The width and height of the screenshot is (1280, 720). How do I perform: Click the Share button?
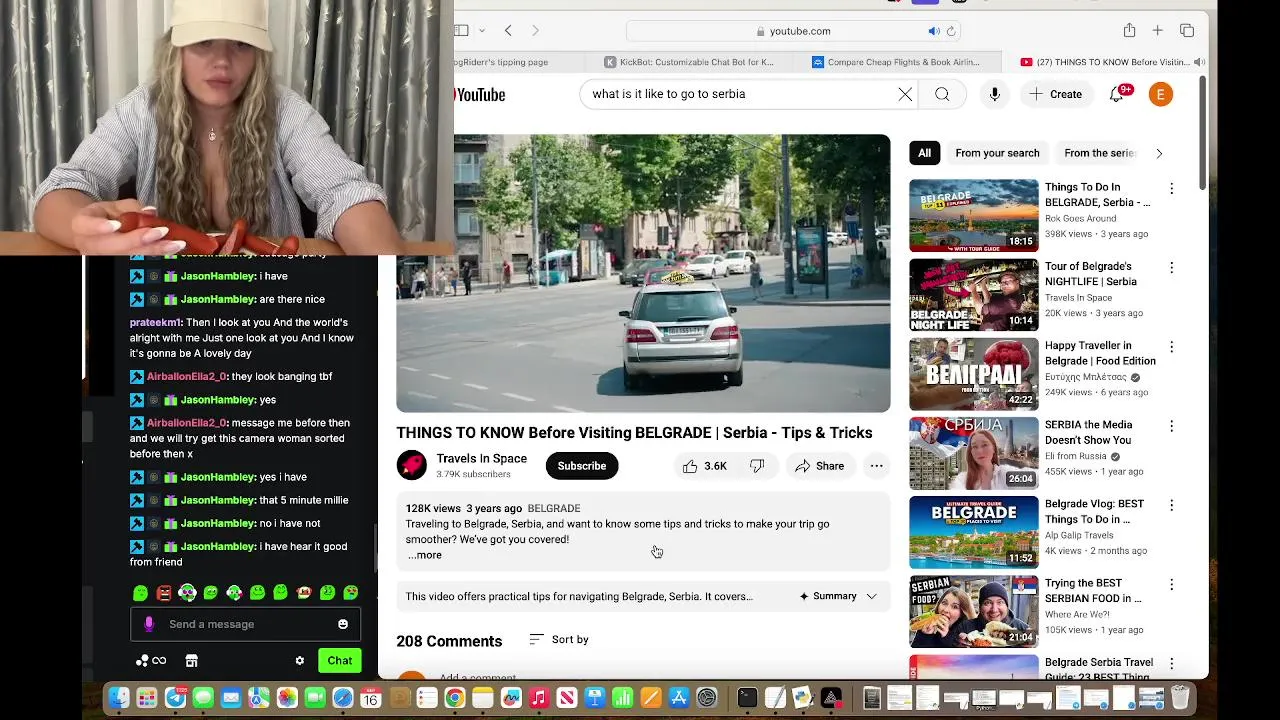(x=819, y=466)
